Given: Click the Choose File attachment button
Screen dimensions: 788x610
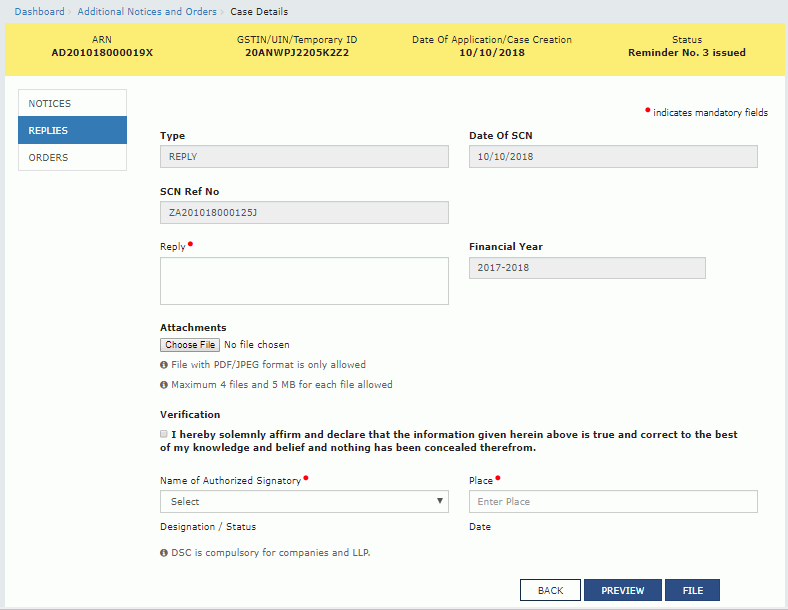Looking at the screenshot, I should click(x=190, y=345).
